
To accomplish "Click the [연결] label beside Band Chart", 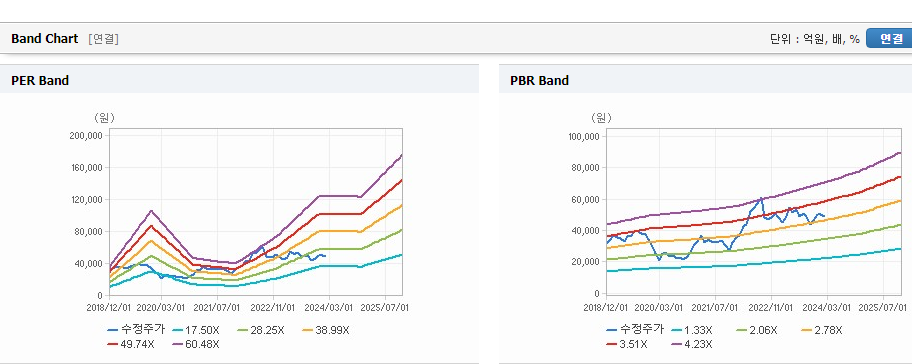I will (x=104, y=39).
